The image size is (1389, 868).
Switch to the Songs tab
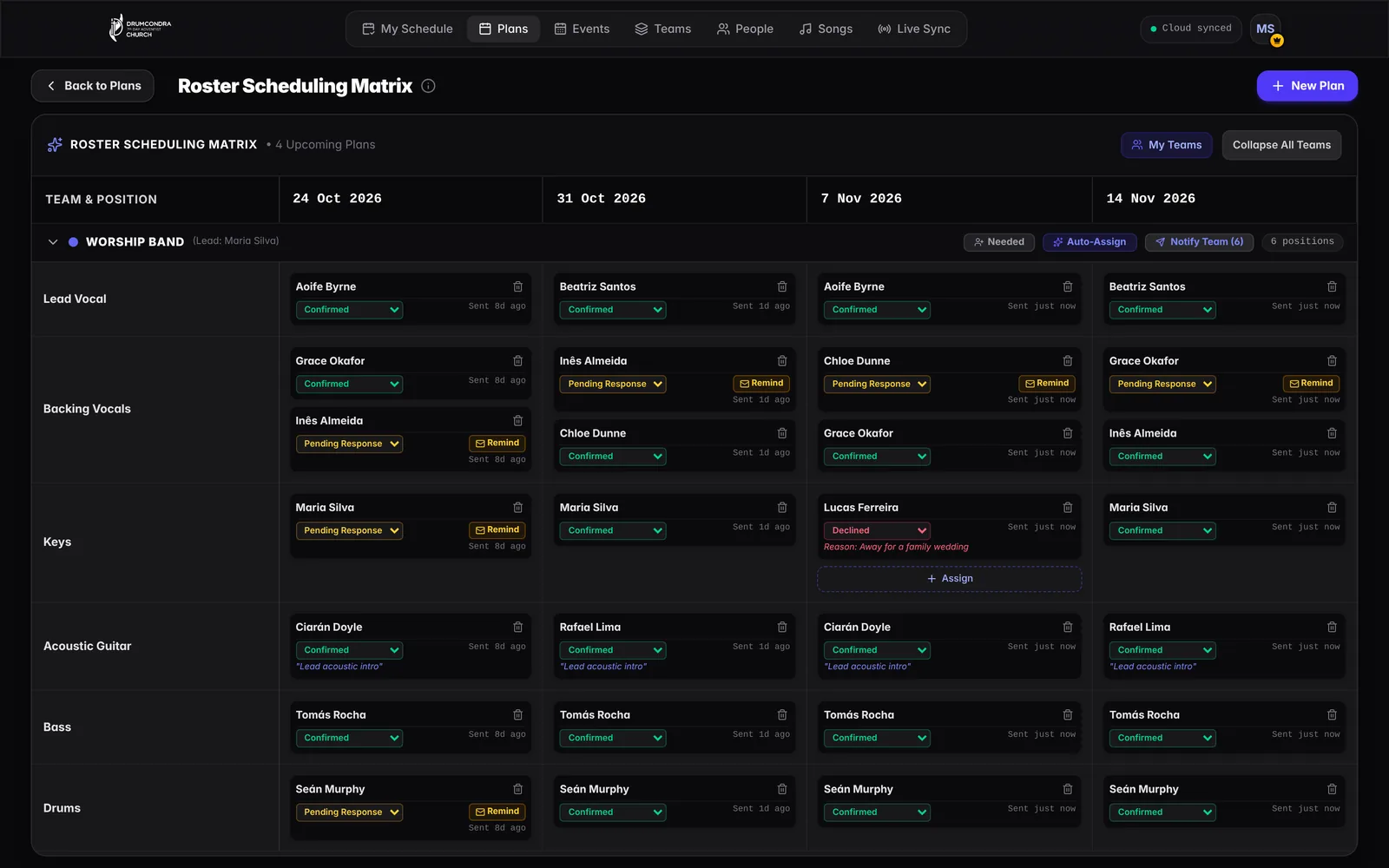pyautogui.click(x=826, y=29)
